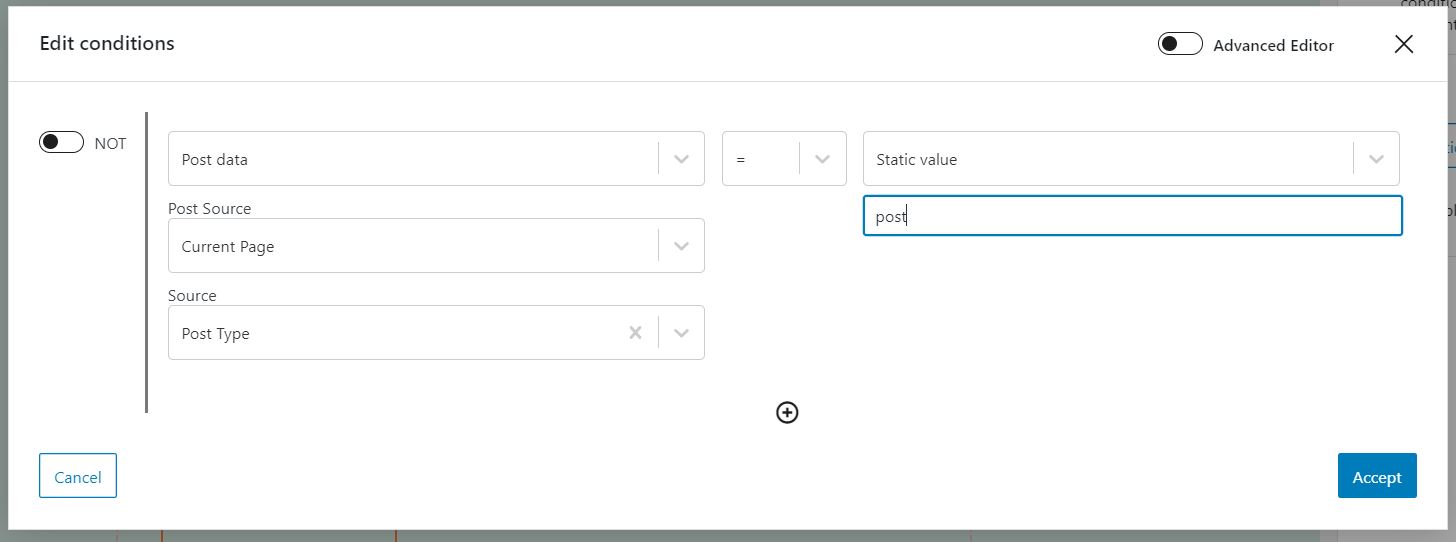The width and height of the screenshot is (1456, 542).
Task: Click the chevron arrow of Static value selector
Action: (x=1376, y=159)
